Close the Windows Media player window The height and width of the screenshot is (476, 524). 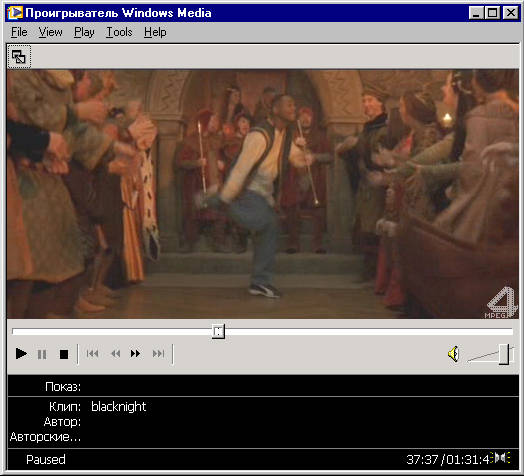[511, 13]
